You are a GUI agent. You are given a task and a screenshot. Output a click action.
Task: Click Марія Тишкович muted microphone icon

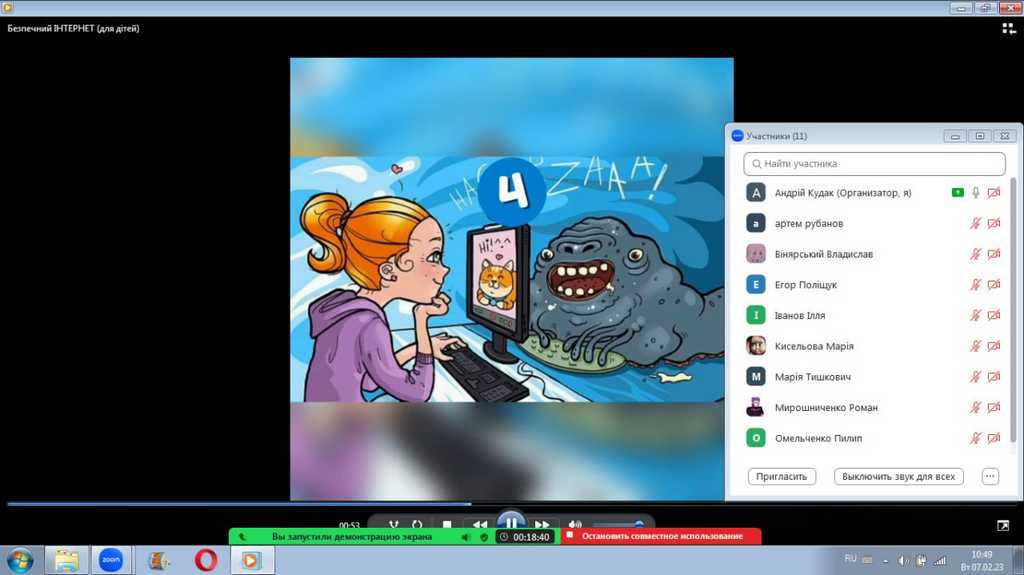click(x=976, y=377)
